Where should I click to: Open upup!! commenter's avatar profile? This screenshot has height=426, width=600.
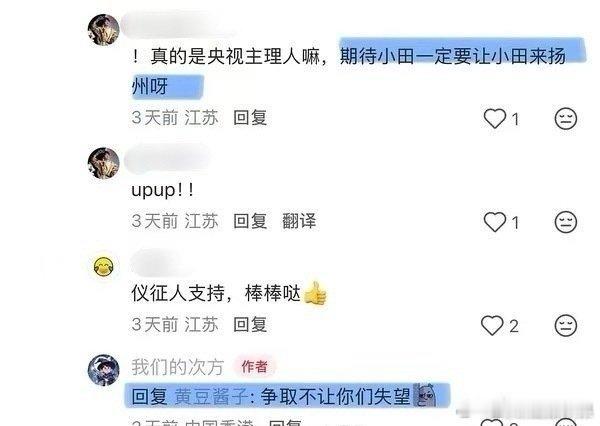point(104,163)
